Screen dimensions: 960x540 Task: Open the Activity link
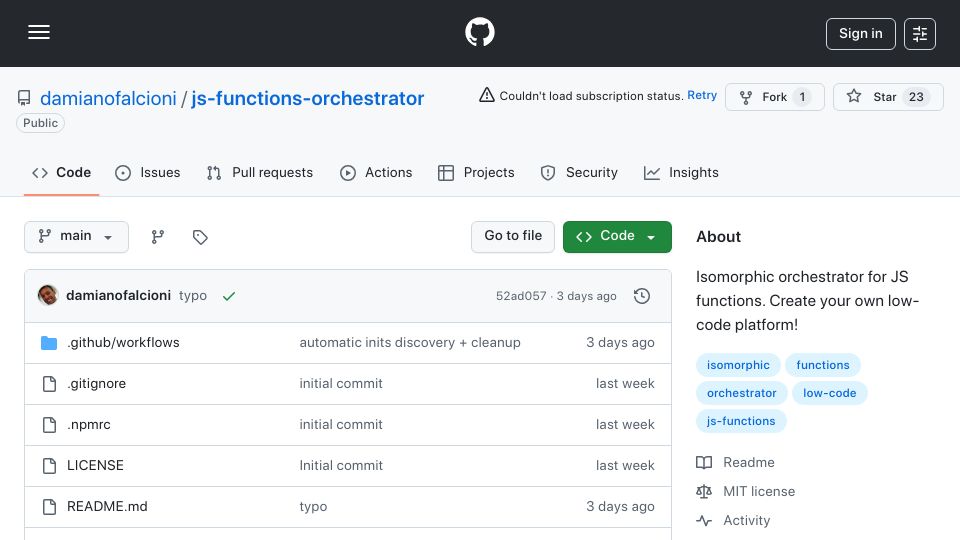(746, 520)
